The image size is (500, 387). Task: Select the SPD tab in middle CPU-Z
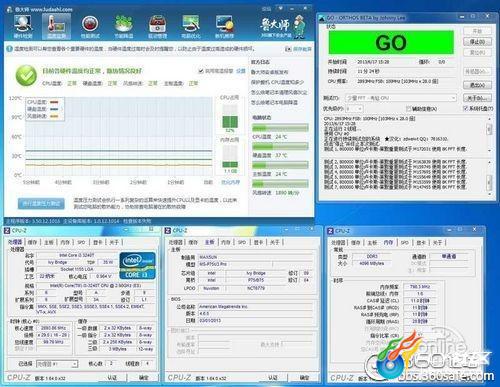tap(242, 242)
